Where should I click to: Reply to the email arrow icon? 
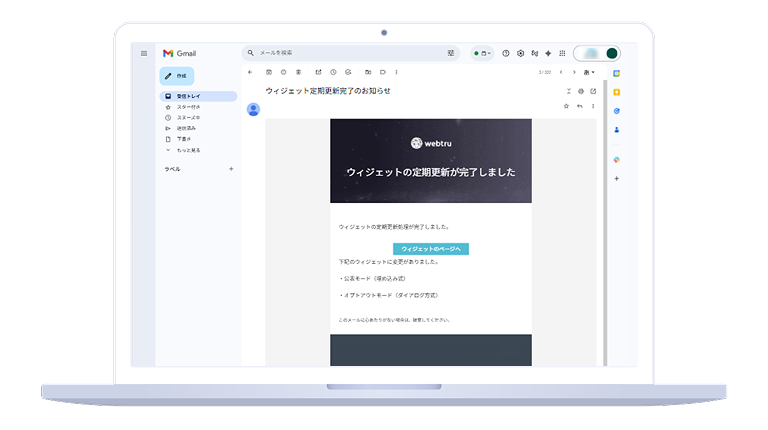click(x=580, y=106)
